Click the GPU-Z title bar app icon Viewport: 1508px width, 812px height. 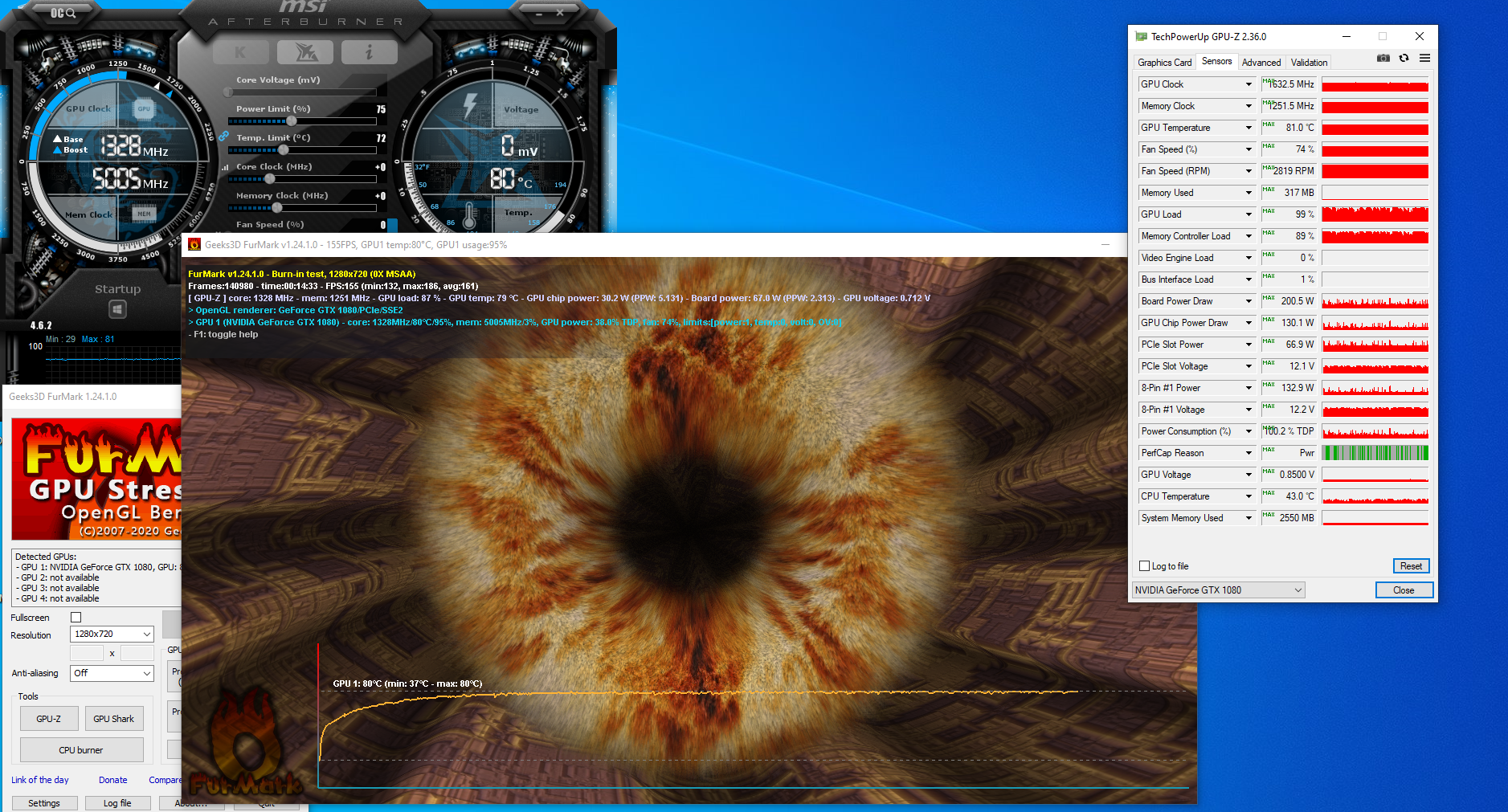click(1141, 36)
